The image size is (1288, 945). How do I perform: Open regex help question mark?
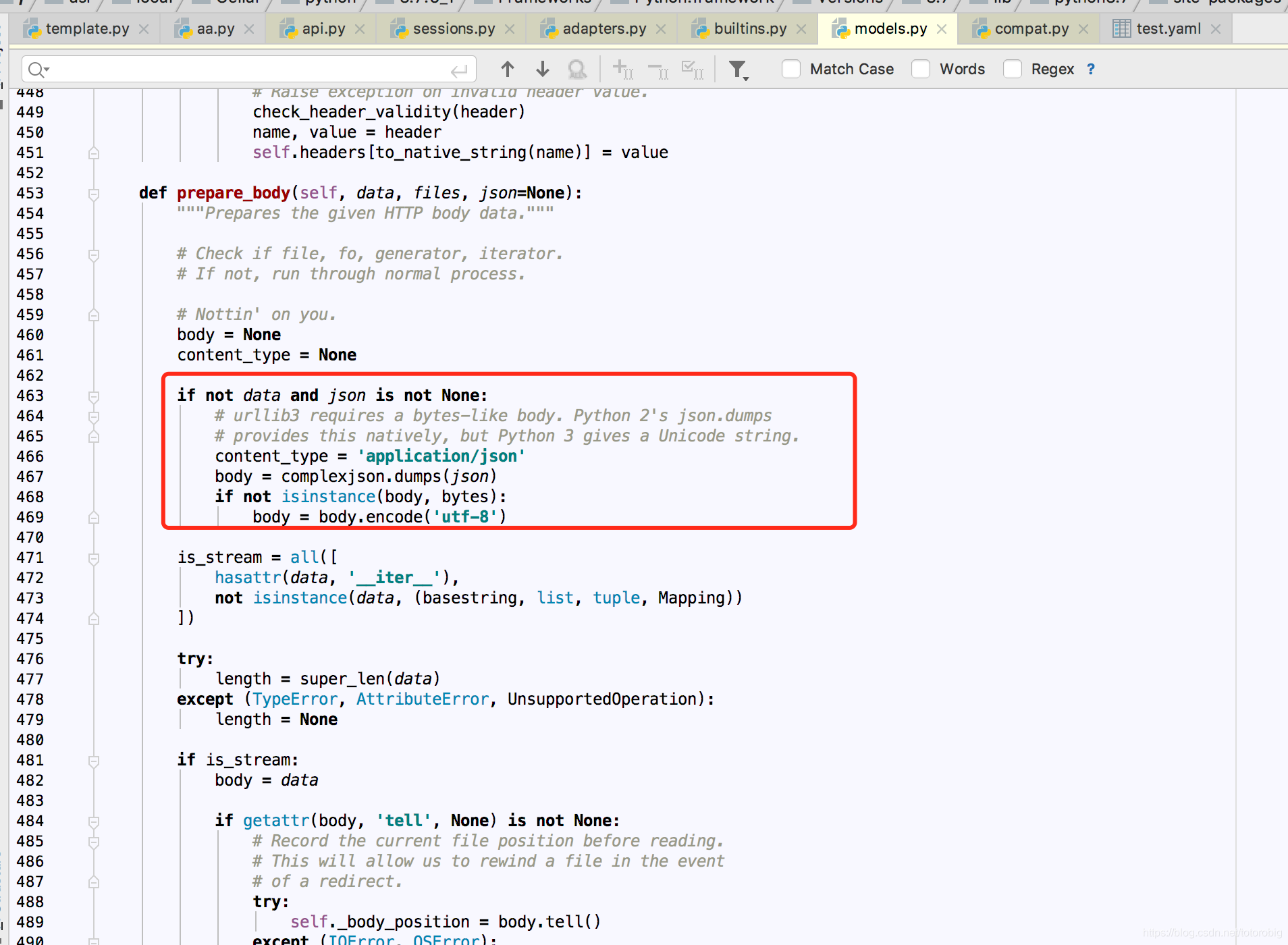tap(1091, 69)
